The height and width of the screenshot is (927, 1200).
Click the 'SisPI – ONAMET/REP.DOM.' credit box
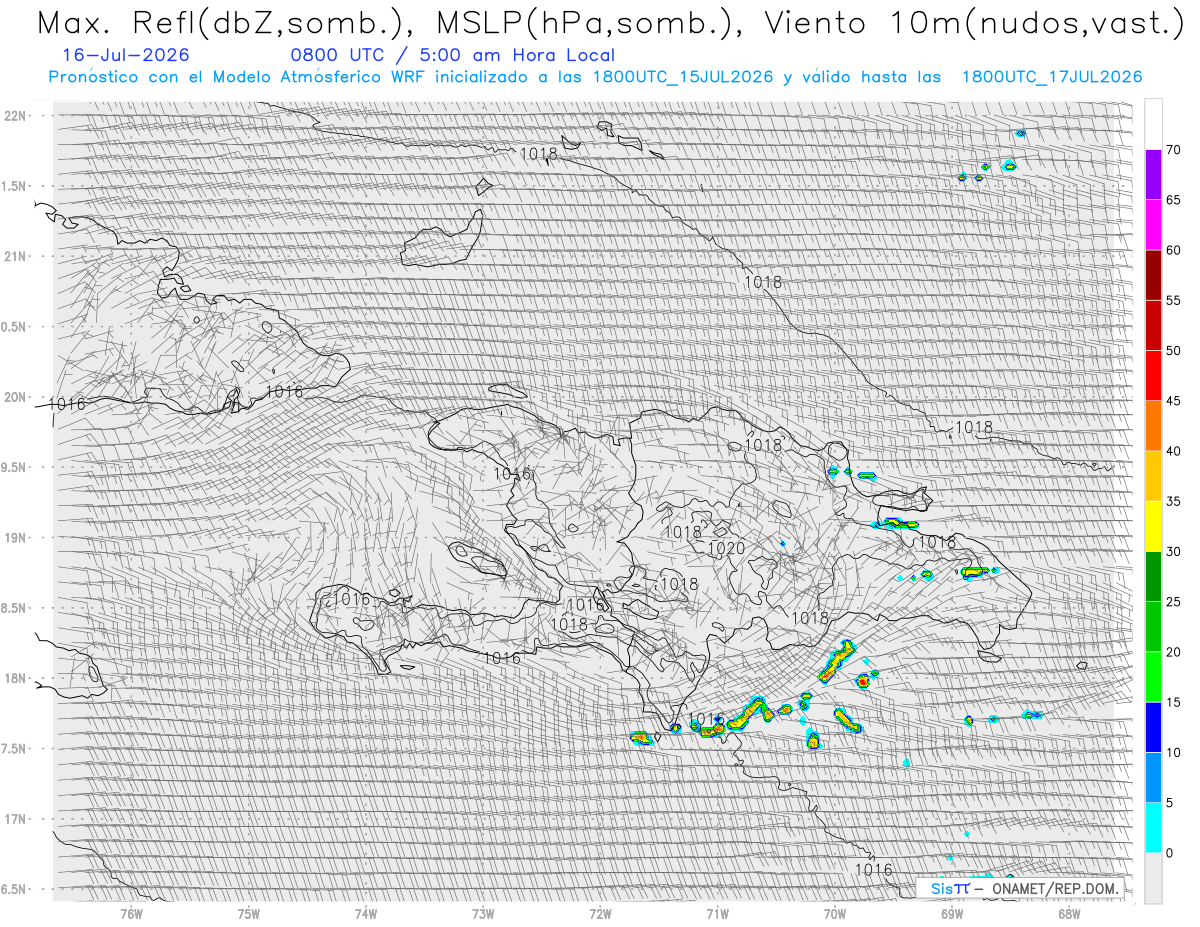pyautogui.click(x=1022, y=888)
